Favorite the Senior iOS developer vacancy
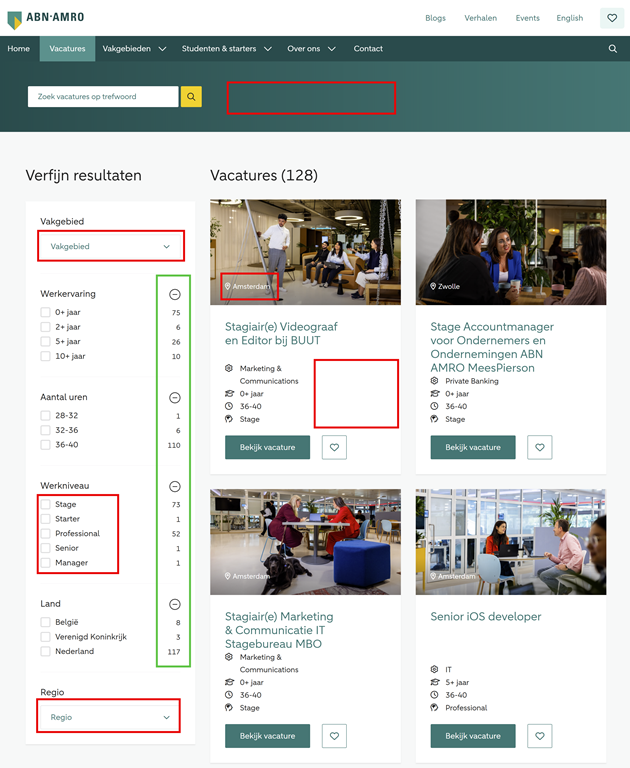630x768 pixels. tap(540, 736)
